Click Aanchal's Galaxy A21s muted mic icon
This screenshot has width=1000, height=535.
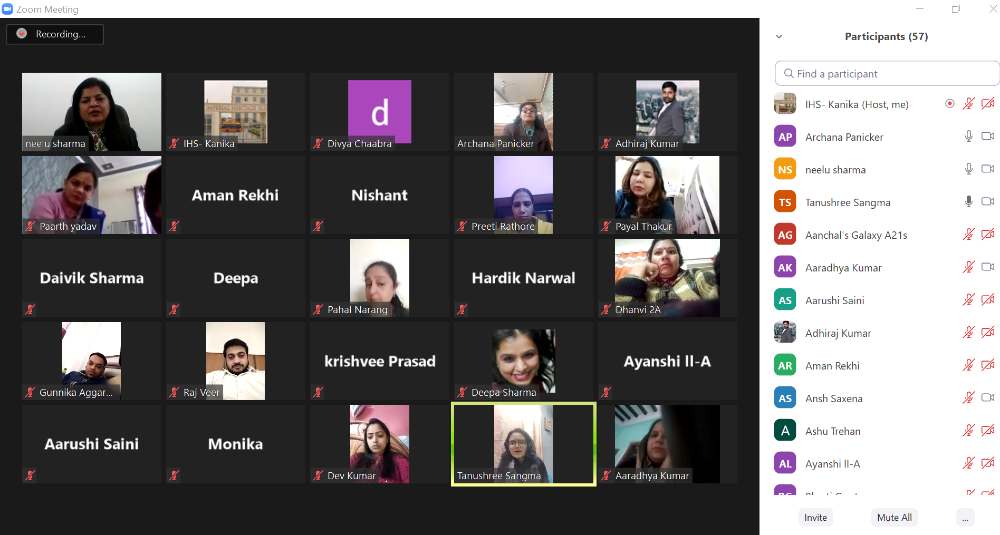(x=969, y=235)
